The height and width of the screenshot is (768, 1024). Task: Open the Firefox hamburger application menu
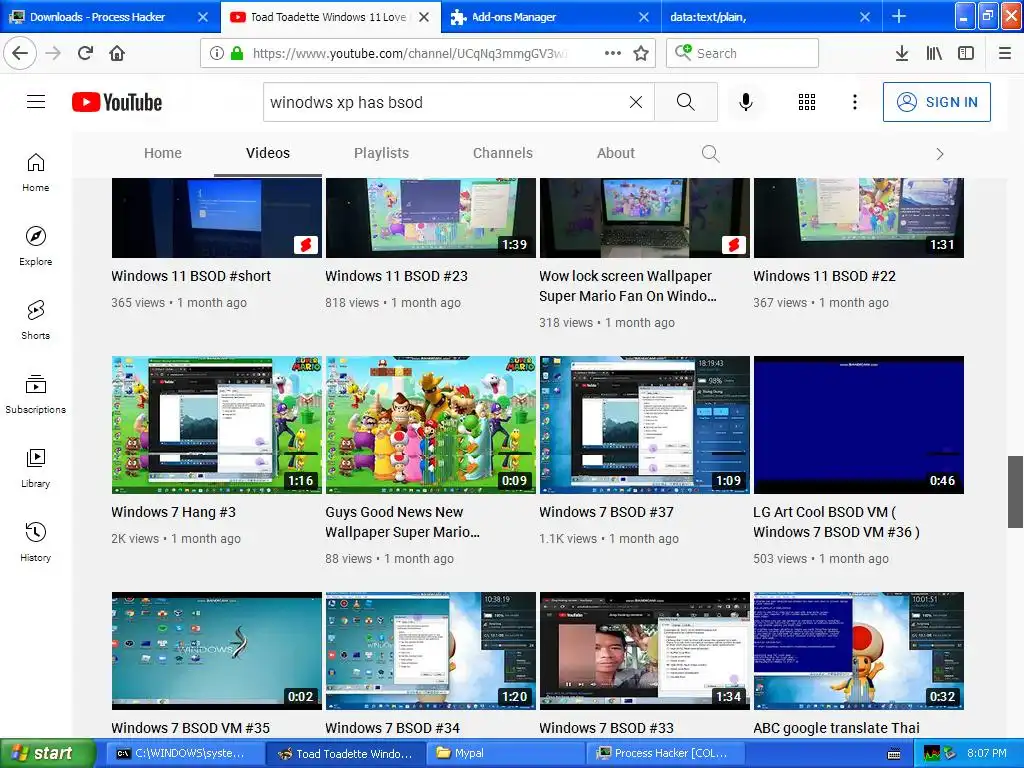1005,53
